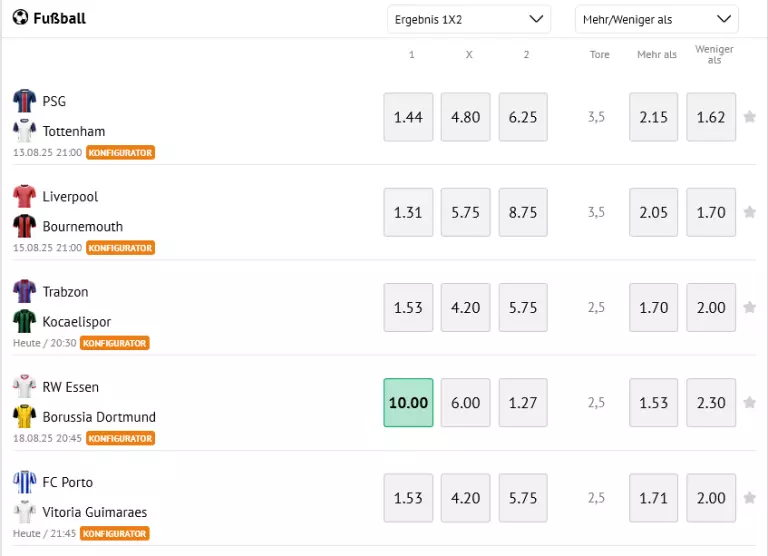768x556 pixels.
Task: Select draw odds 4.20 for Trabzon match
Action: (x=465, y=307)
